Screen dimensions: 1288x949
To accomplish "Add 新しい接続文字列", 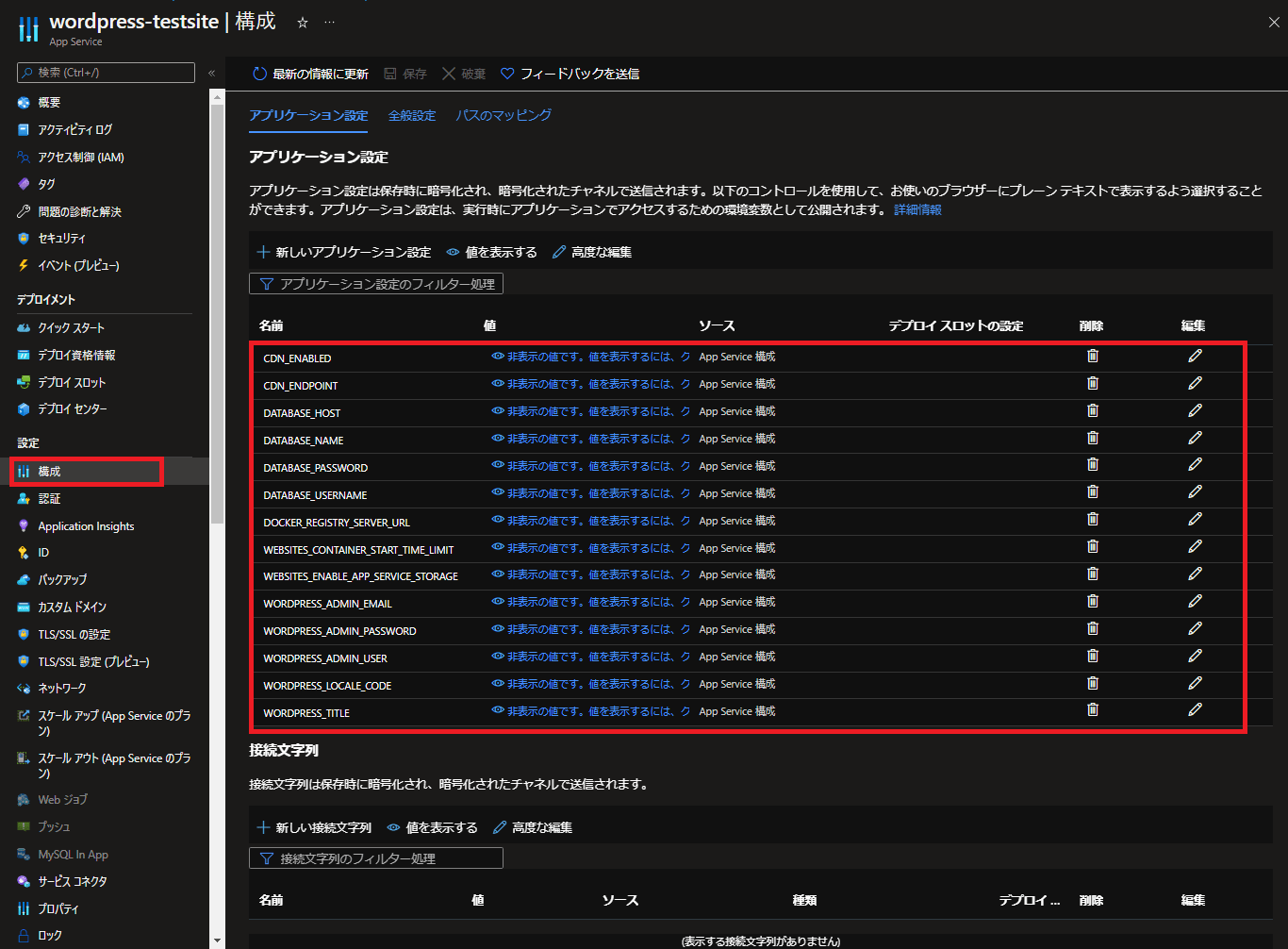I will tap(314, 827).
